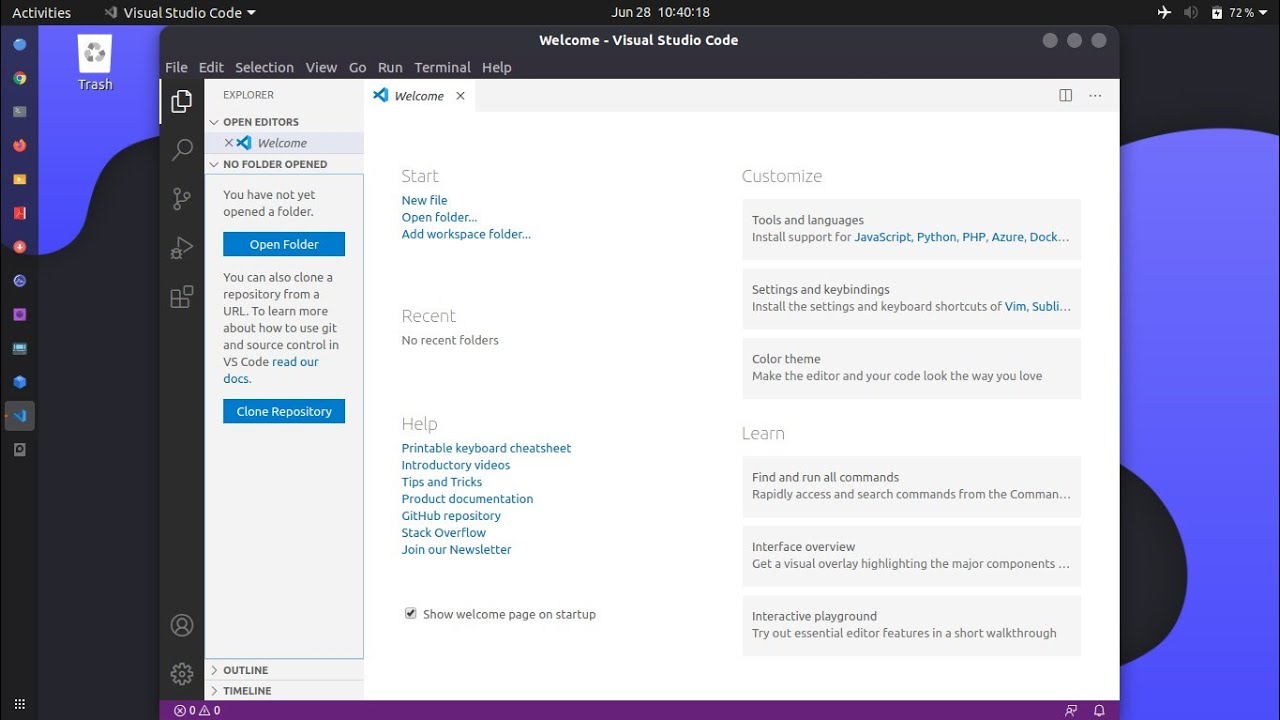Open the File menu
1280x720 pixels.
(x=176, y=68)
